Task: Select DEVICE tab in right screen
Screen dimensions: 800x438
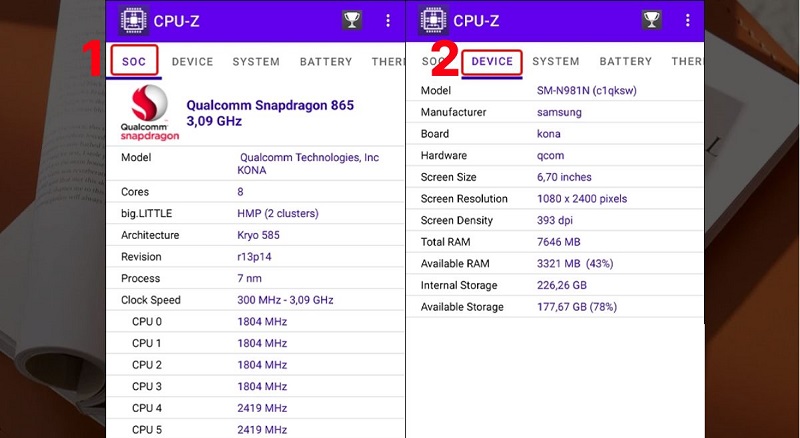Action: point(492,62)
